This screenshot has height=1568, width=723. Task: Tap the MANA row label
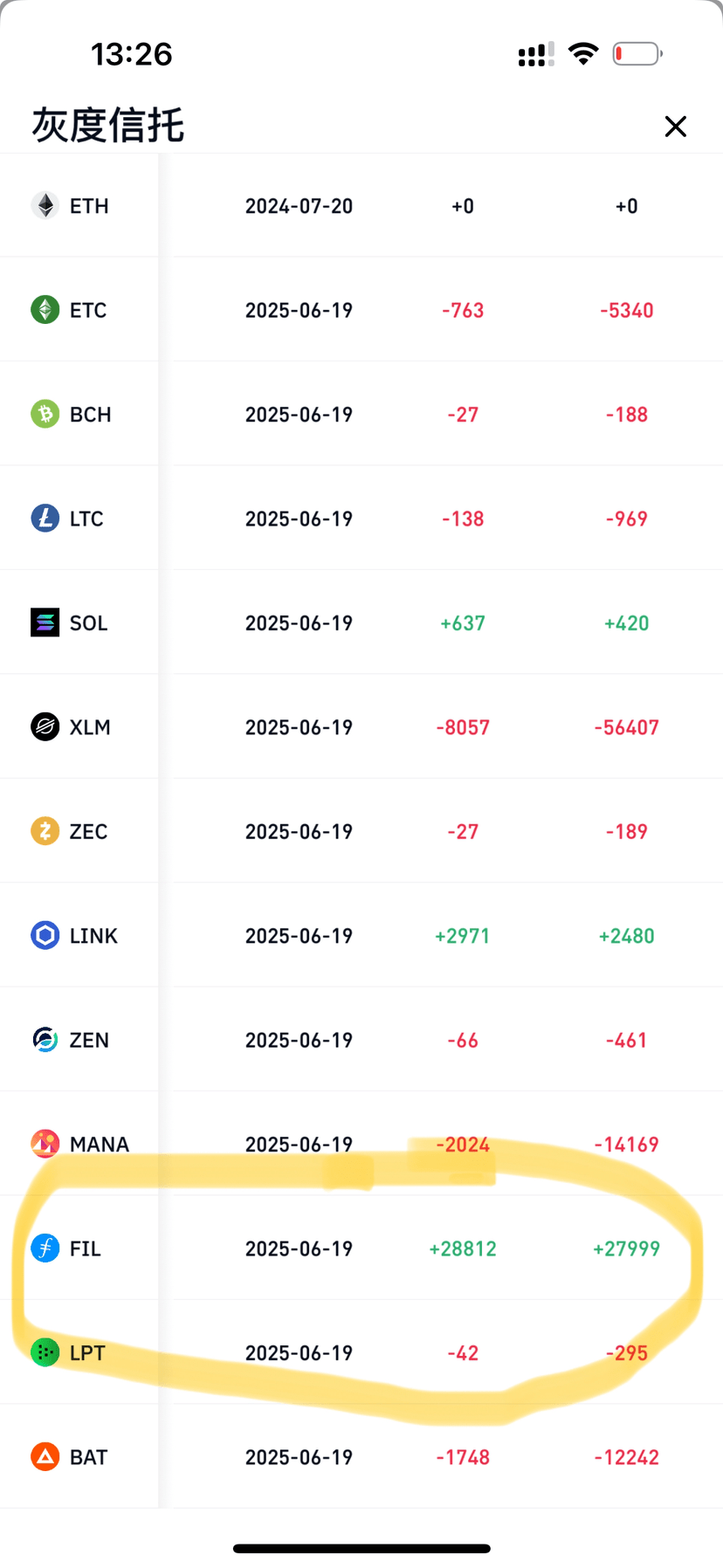[x=100, y=1145]
